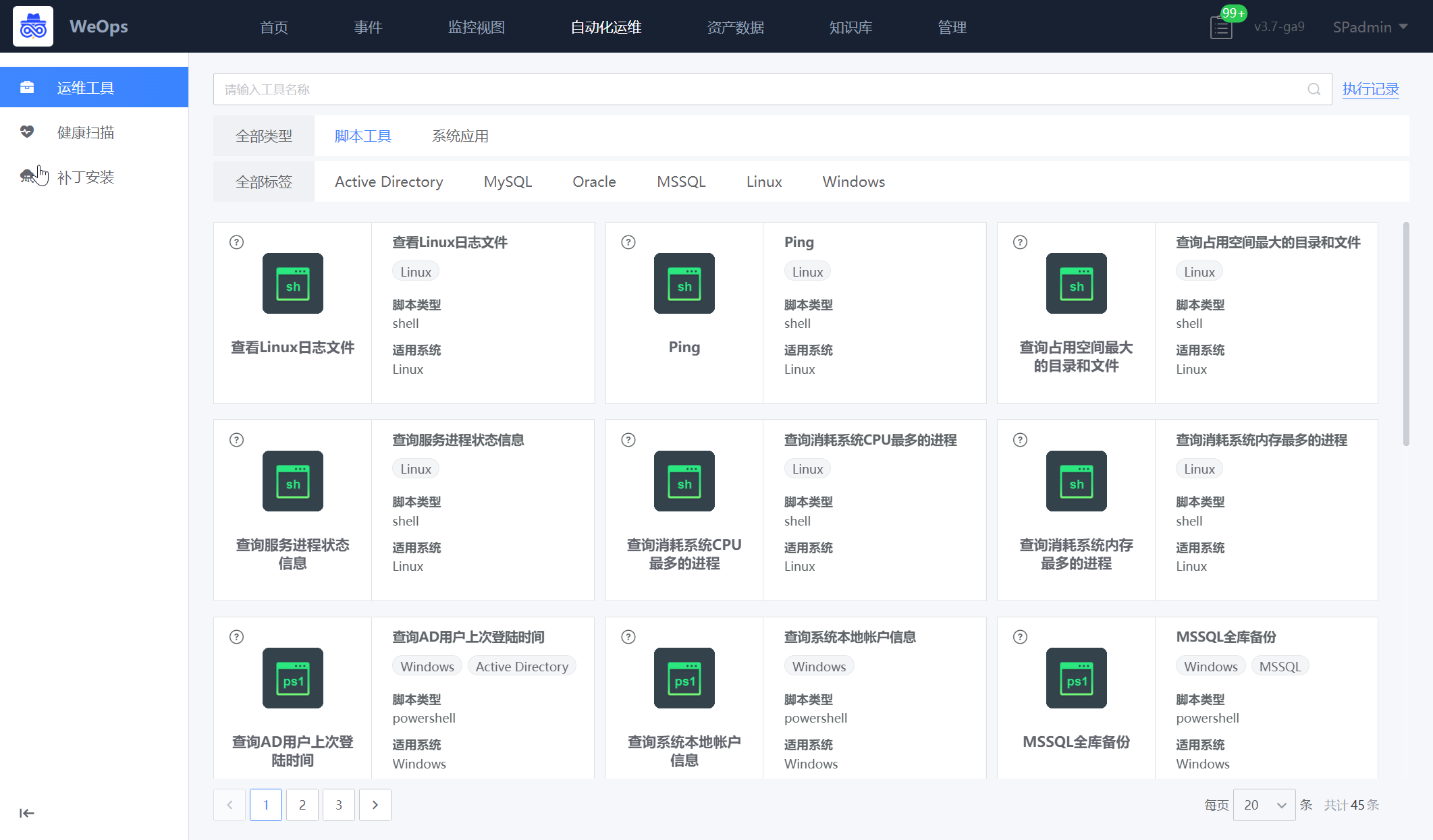Click the 补丁安装 icon in sidebar
The width and height of the screenshot is (1433, 840).
coord(27,177)
